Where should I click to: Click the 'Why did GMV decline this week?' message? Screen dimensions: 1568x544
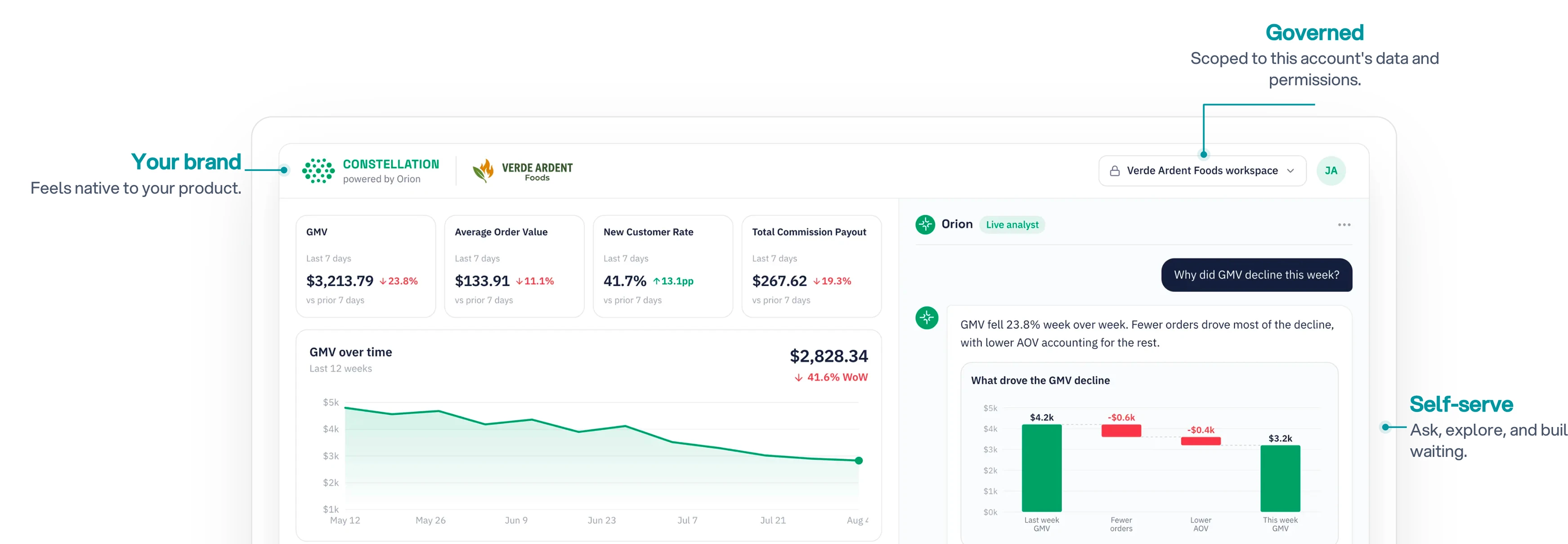point(1256,275)
